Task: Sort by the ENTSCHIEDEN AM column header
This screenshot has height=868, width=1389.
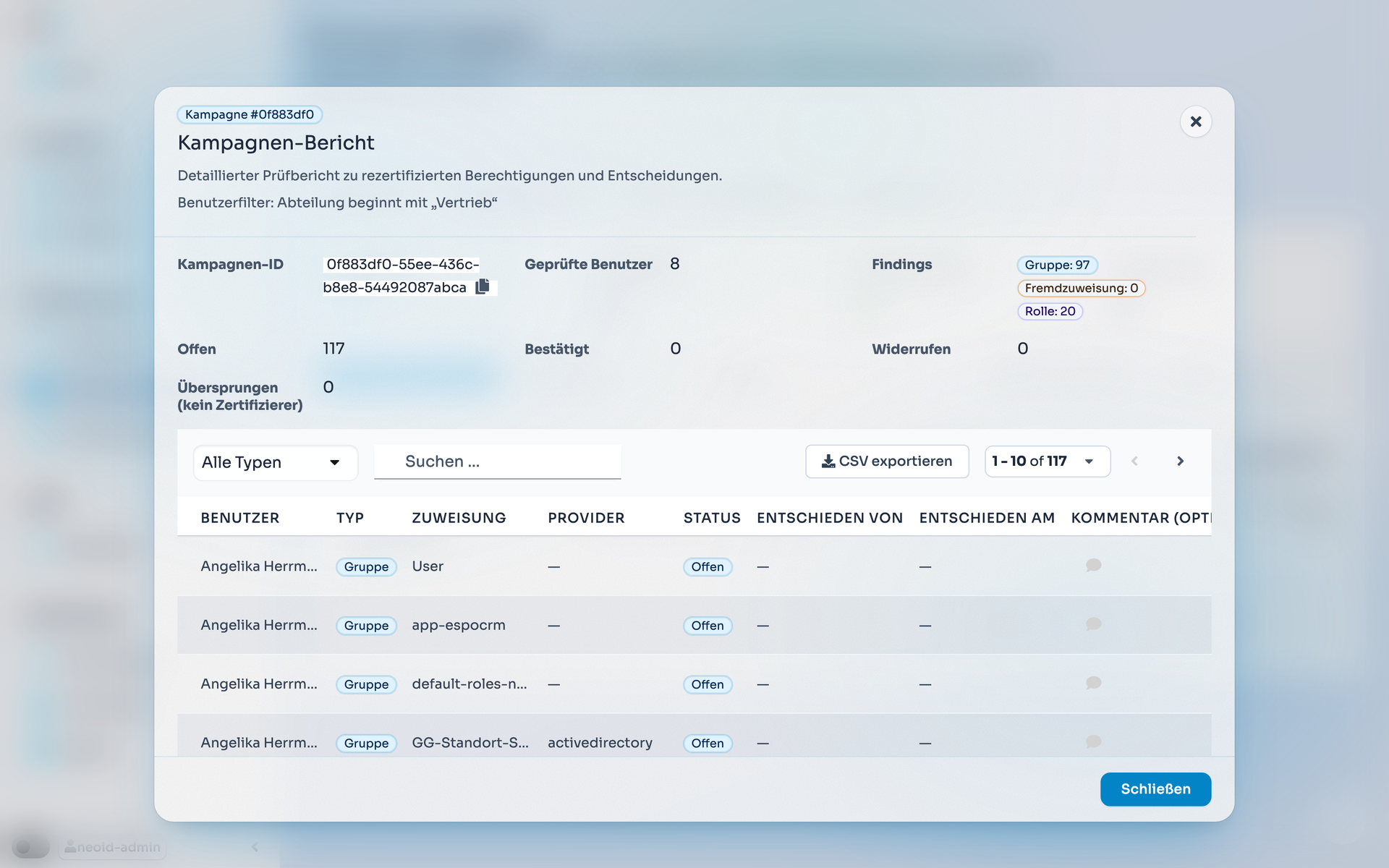Action: click(x=987, y=518)
